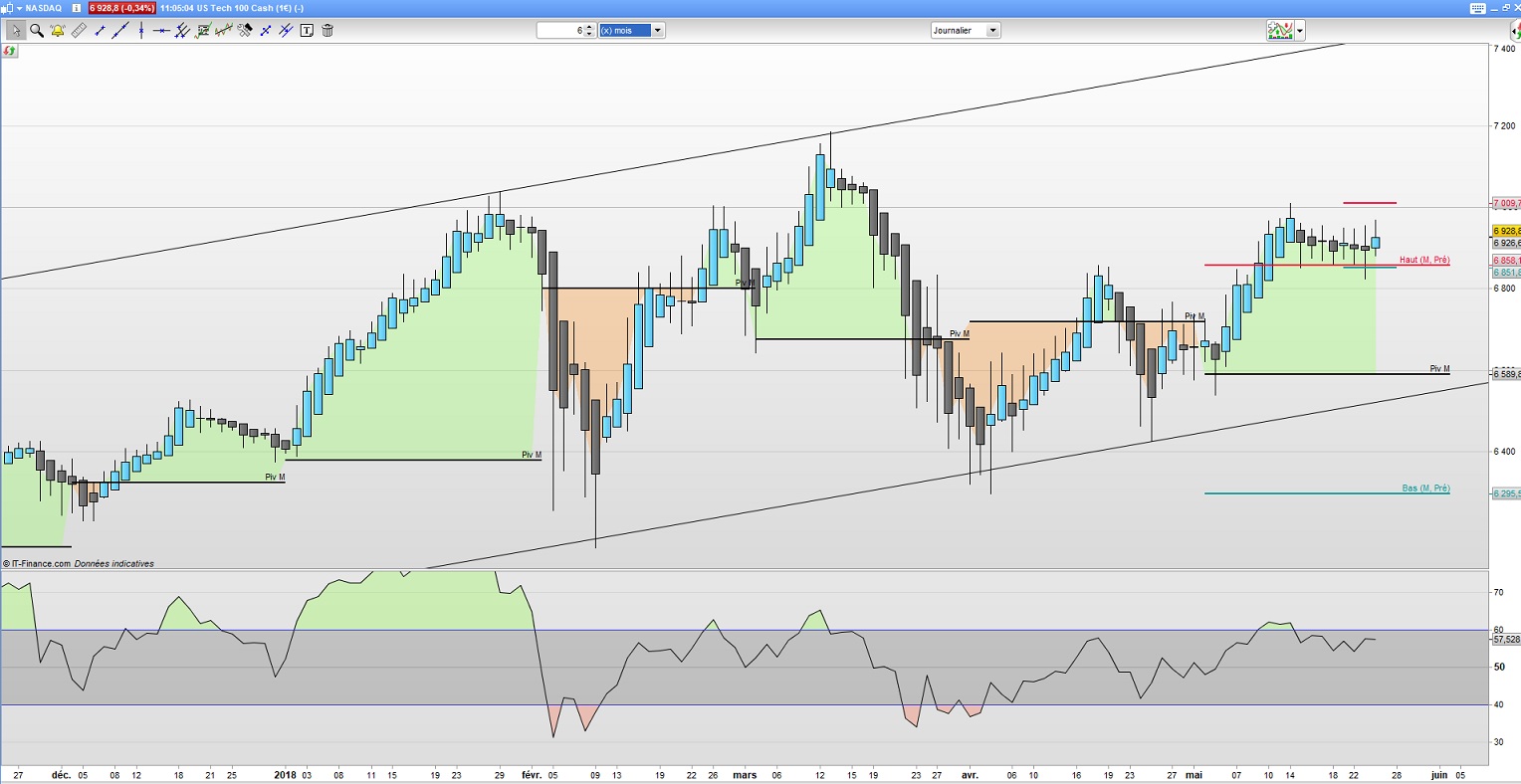
Task: Click the RSI scale value 30
Action: (x=1499, y=742)
